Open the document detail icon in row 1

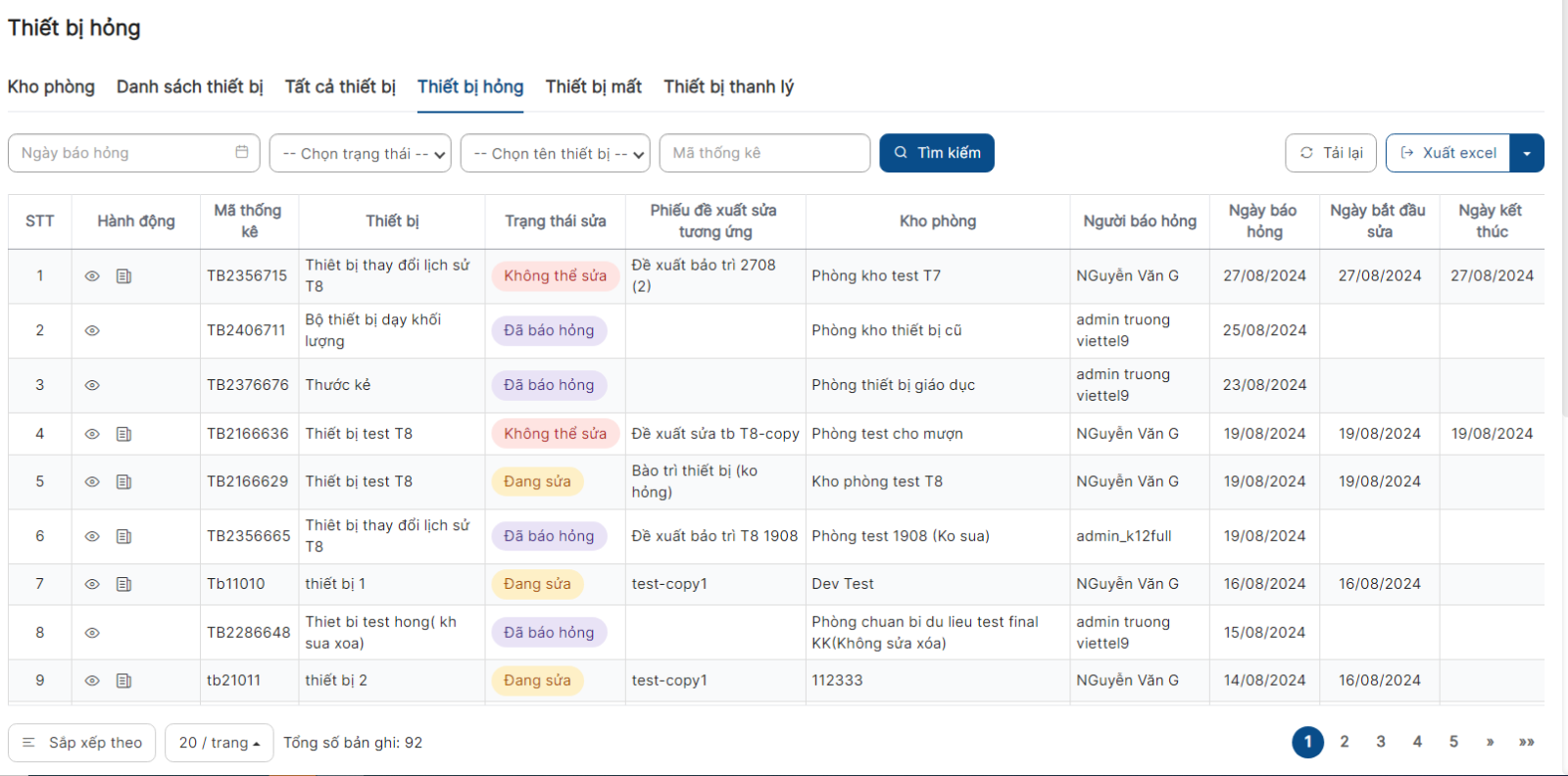(x=123, y=276)
